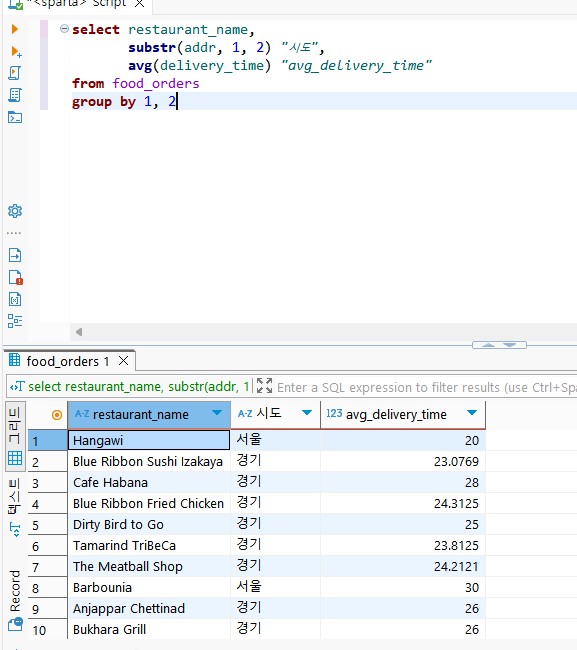Open the 시도 column dropdown arrow
Image resolution: width=577 pixels, height=650 pixels.
point(307,413)
